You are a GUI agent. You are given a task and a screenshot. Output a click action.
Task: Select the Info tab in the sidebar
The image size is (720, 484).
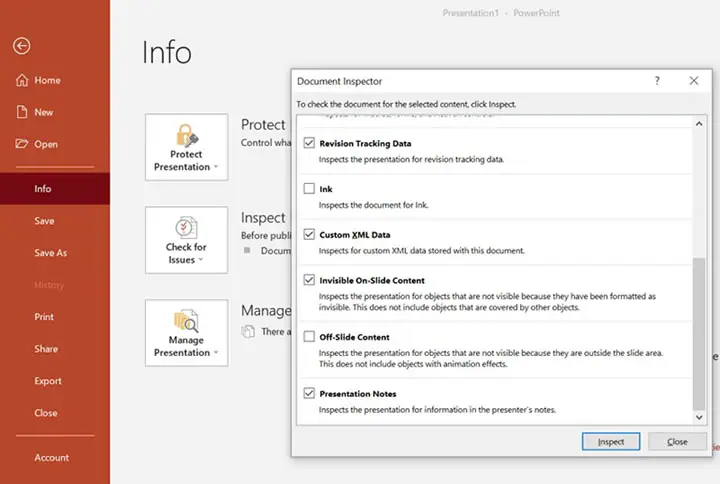click(x=55, y=189)
